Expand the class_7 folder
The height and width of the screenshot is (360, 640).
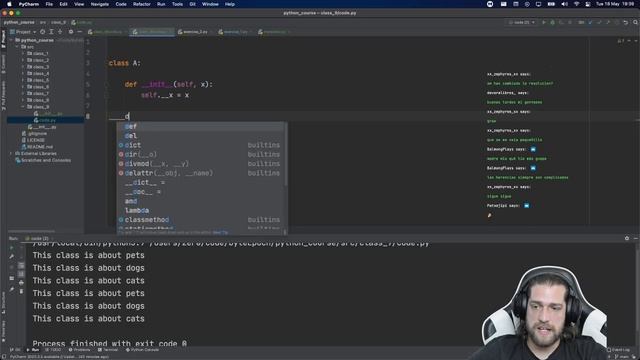(x=23, y=93)
